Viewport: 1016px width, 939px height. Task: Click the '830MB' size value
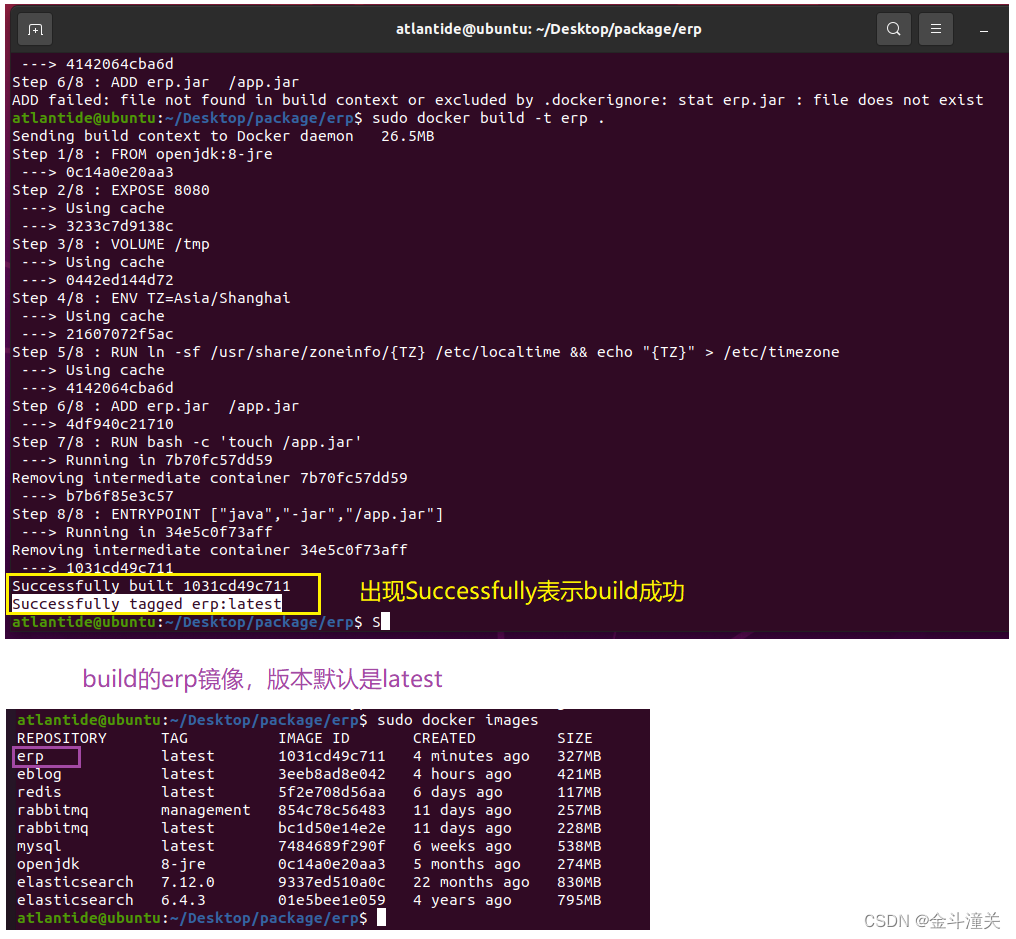(x=579, y=882)
